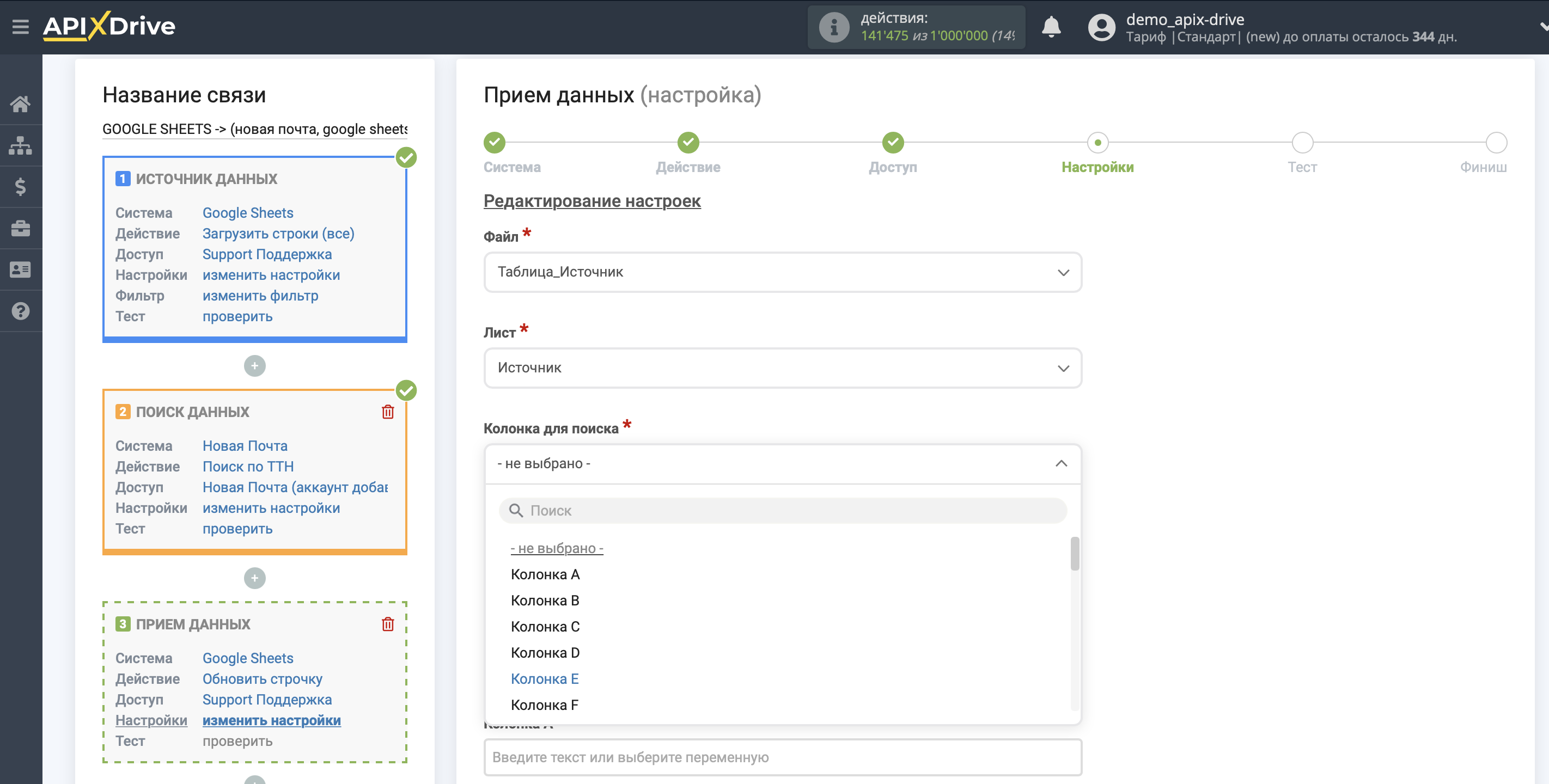The height and width of the screenshot is (784, 1549).
Task: Open the contact card sidebar icon
Action: [x=21, y=270]
